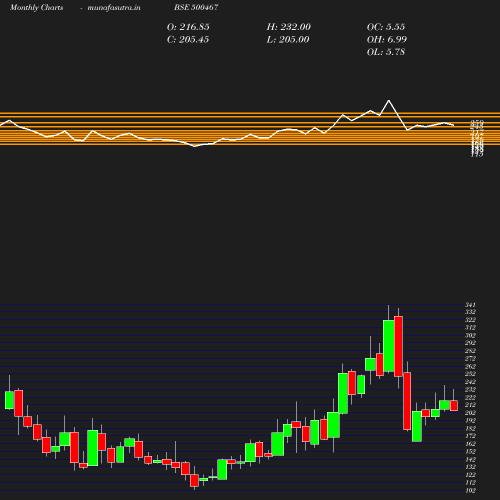Screen dimensions: 500x500
Task: Select the tallest green candle reaching 322
Action: pyautogui.click(x=389, y=346)
